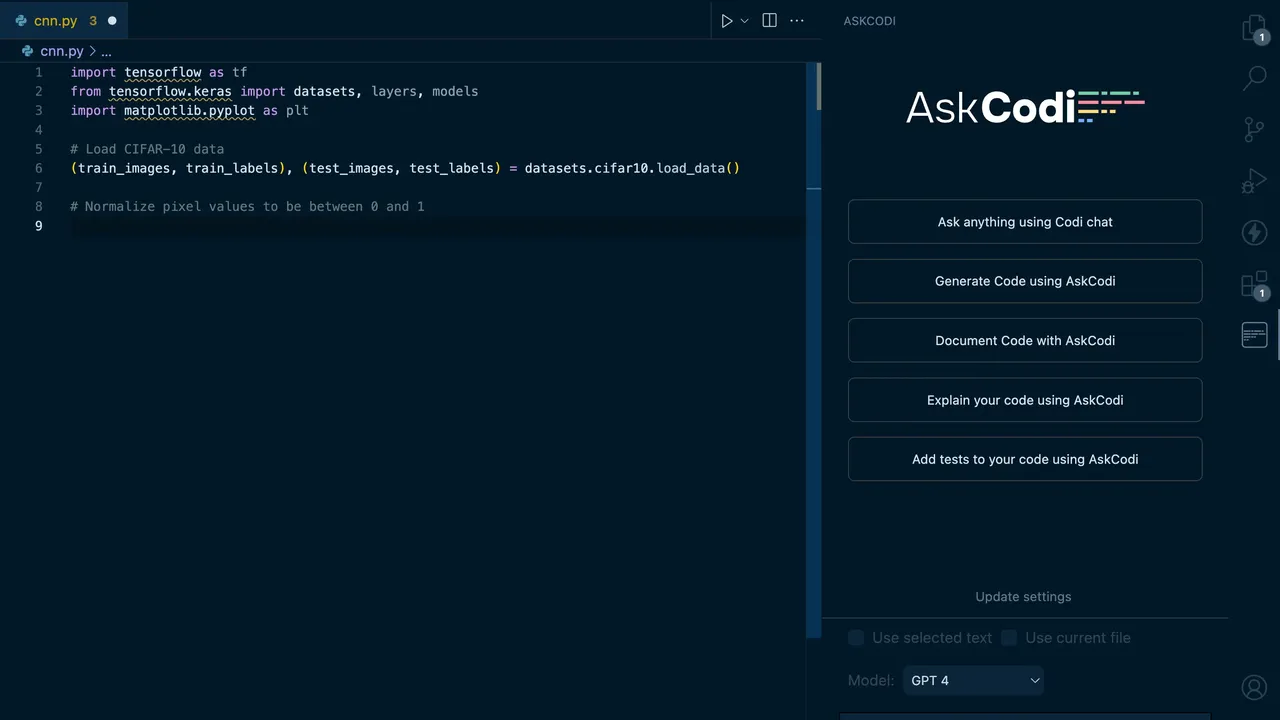Image resolution: width=1280 pixels, height=720 pixels.
Task: Click Generate Code using AskCodi
Action: click(x=1025, y=281)
